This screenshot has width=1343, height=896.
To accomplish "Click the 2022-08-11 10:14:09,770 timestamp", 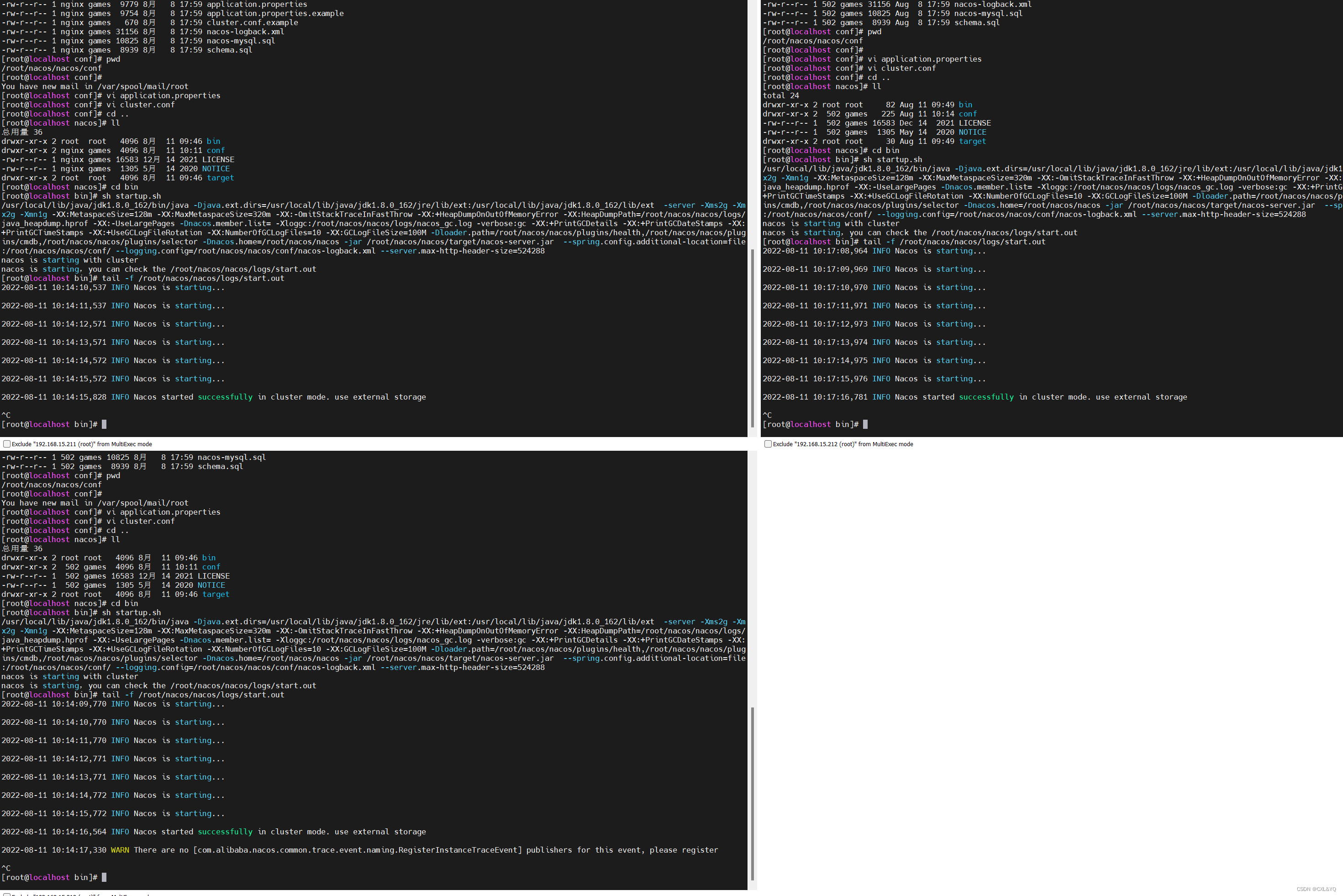I will tap(54, 704).
